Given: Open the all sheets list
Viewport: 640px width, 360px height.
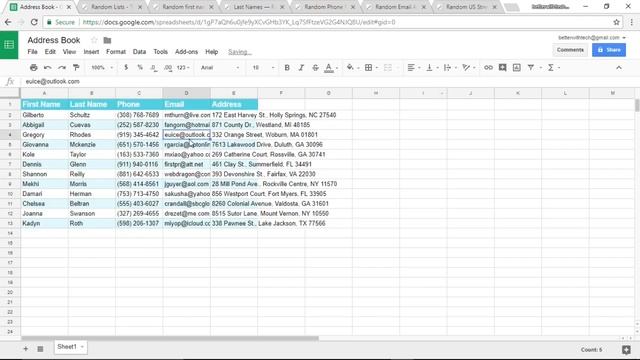Looking at the screenshot, I should 40,349.
